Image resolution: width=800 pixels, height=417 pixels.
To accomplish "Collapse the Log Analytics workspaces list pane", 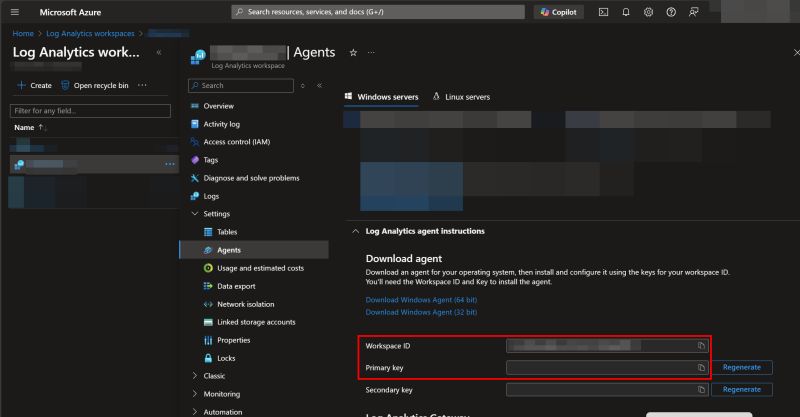I will [x=159, y=52].
